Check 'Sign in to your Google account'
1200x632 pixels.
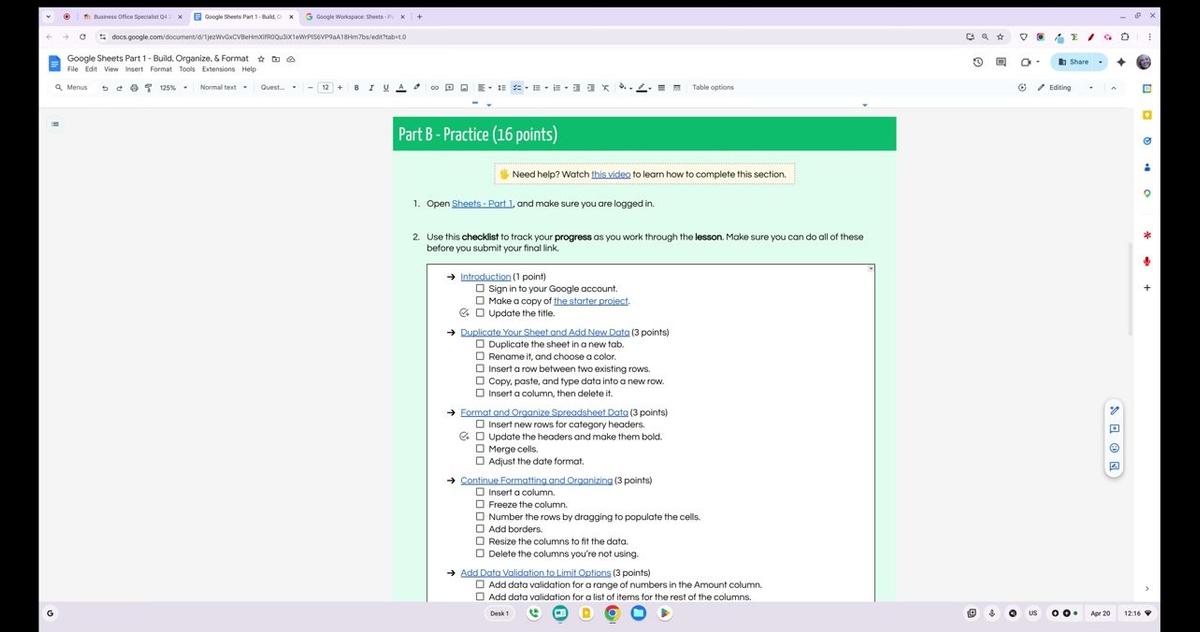click(x=480, y=288)
